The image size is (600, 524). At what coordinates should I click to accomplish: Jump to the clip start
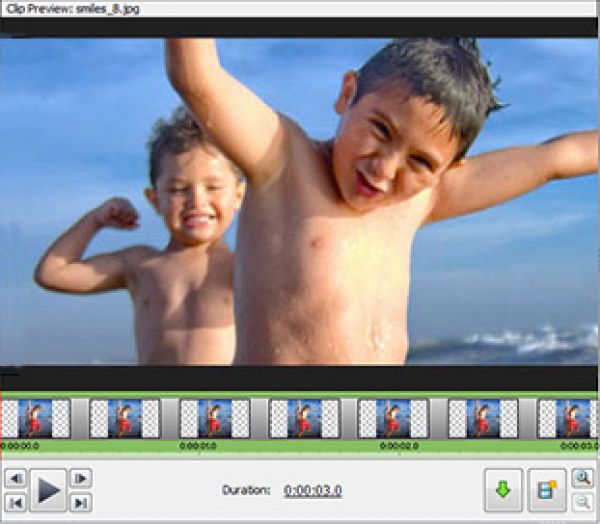pyautogui.click(x=15, y=502)
